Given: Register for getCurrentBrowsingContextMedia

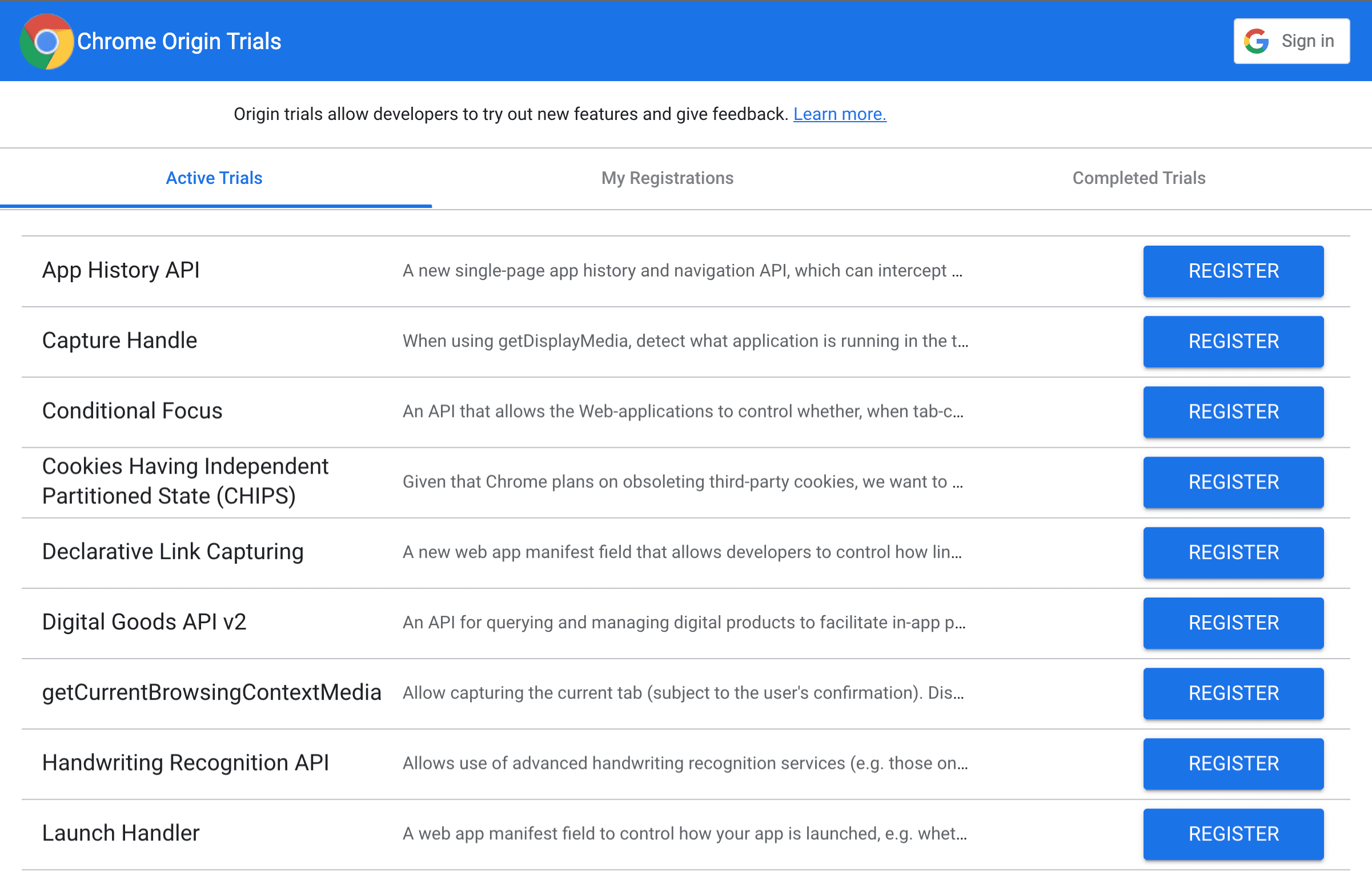Looking at the screenshot, I should point(1232,692).
